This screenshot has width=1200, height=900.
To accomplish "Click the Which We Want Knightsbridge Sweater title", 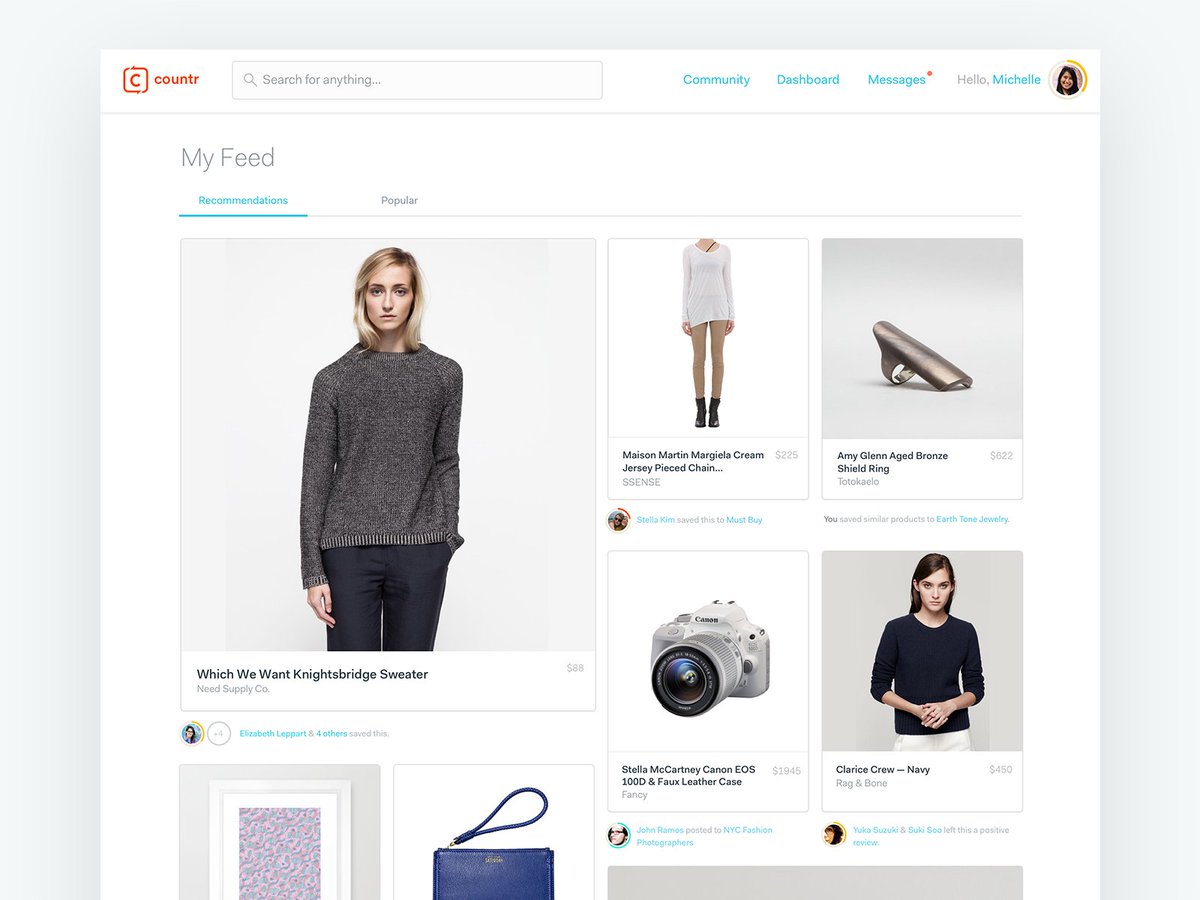I will tap(312, 674).
